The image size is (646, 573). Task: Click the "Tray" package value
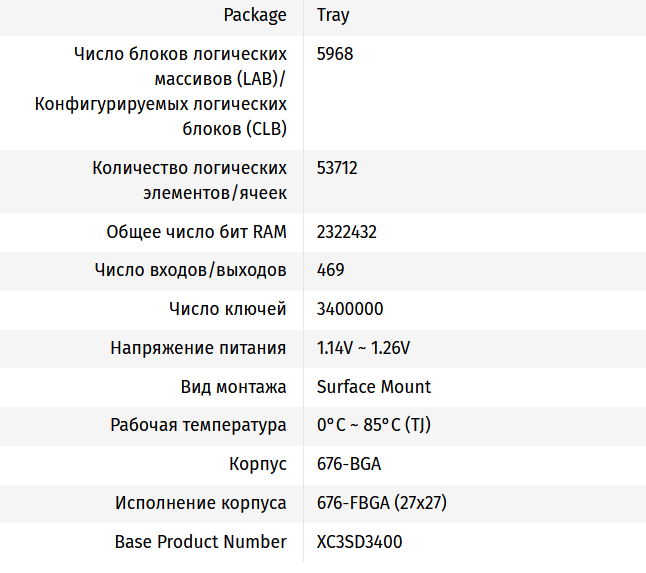pos(333,15)
